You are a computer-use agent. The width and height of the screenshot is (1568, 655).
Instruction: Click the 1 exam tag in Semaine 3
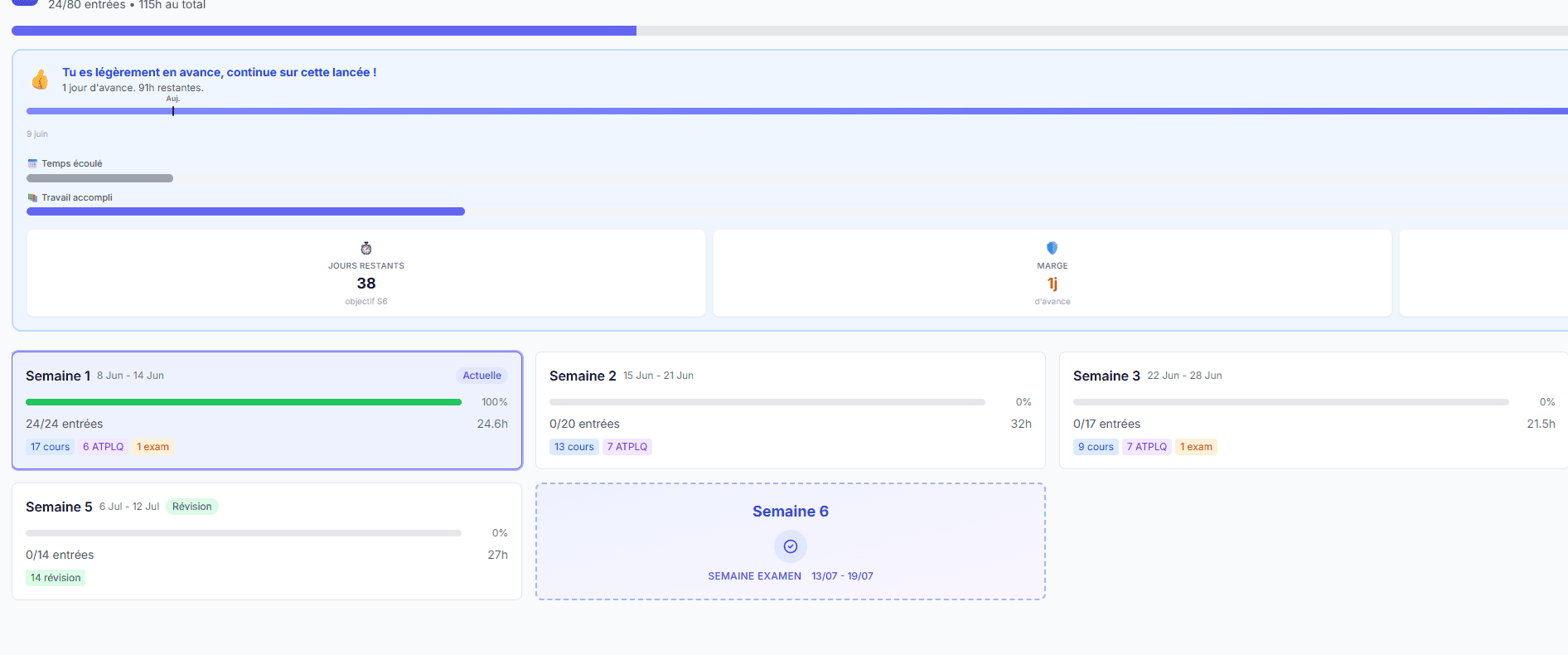[x=1196, y=447]
